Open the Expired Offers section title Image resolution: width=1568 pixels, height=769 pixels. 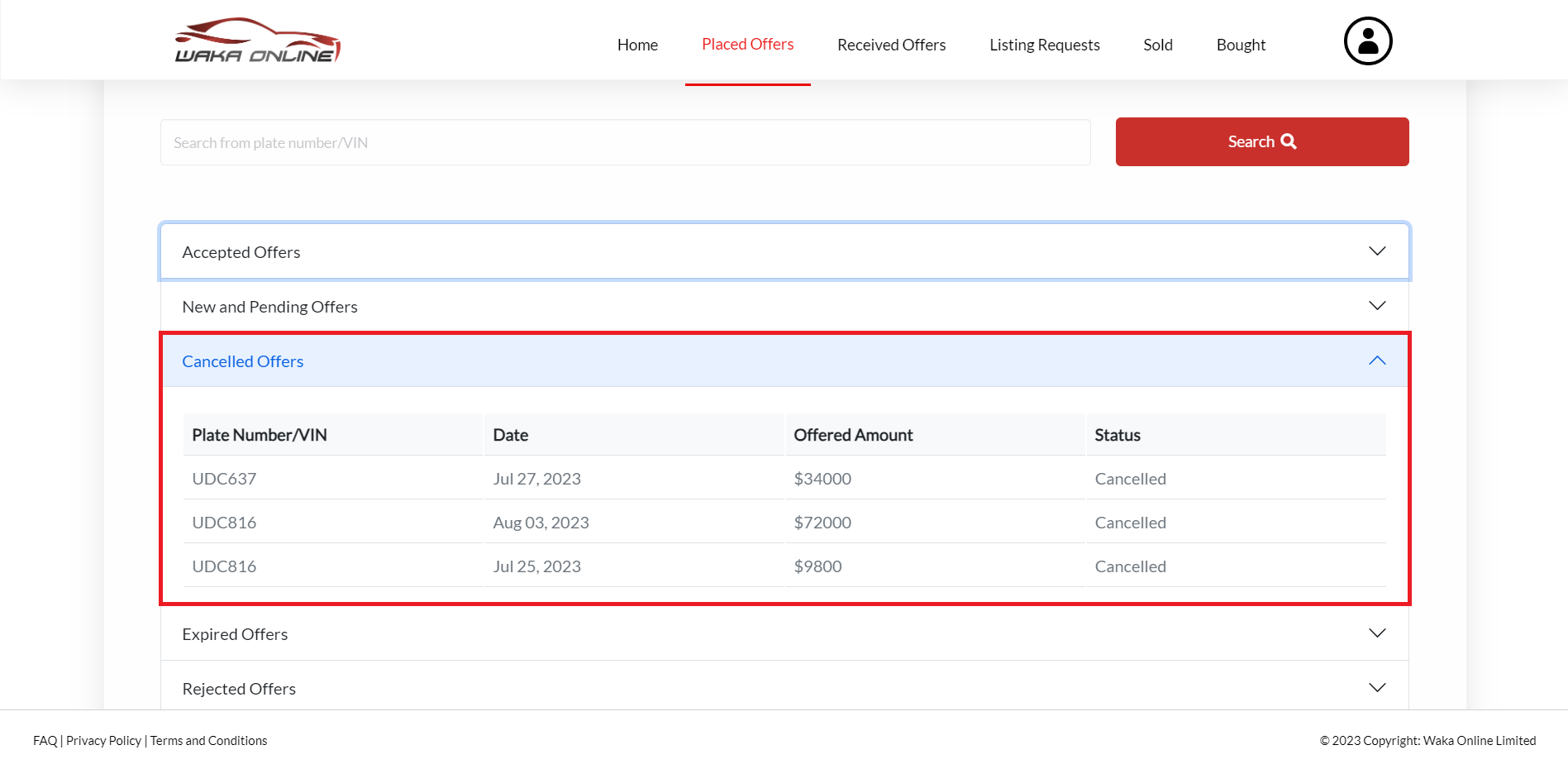[x=235, y=634]
